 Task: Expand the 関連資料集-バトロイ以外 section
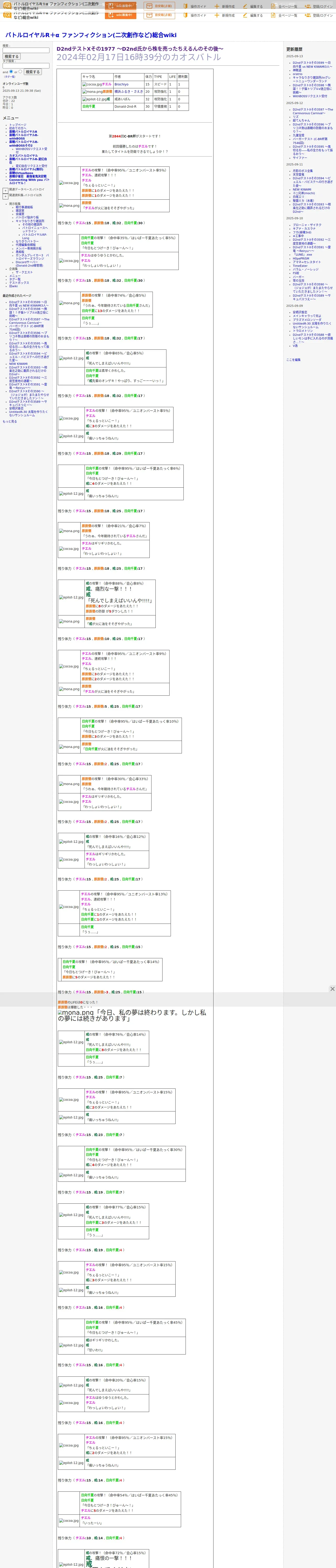click(5, 197)
